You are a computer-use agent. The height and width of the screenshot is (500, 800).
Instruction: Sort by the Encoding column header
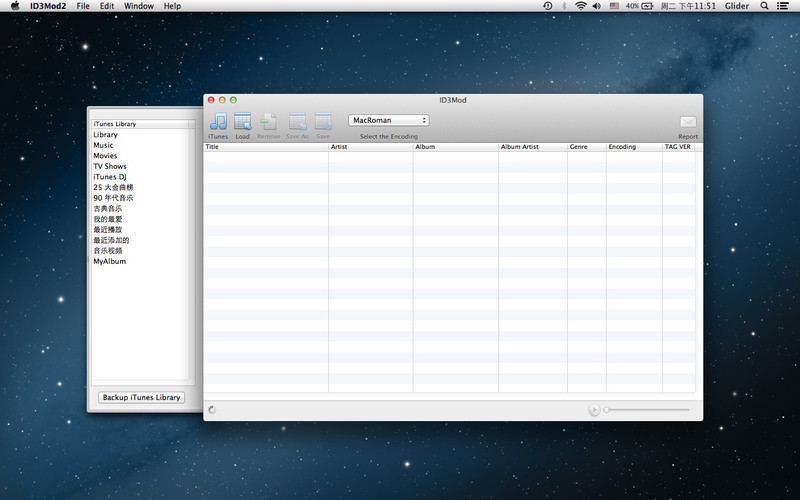[x=634, y=147]
